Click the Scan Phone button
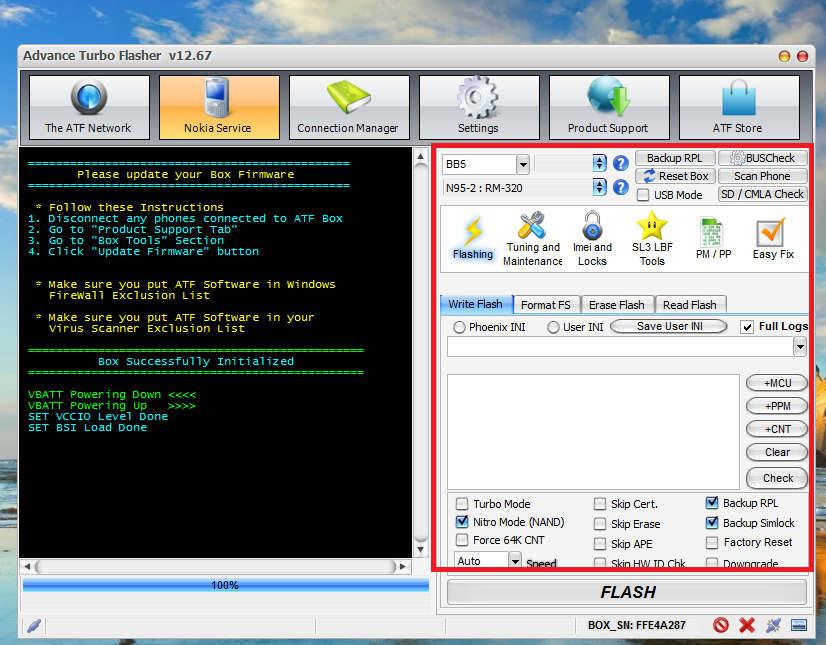This screenshot has height=645, width=826. (762, 176)
